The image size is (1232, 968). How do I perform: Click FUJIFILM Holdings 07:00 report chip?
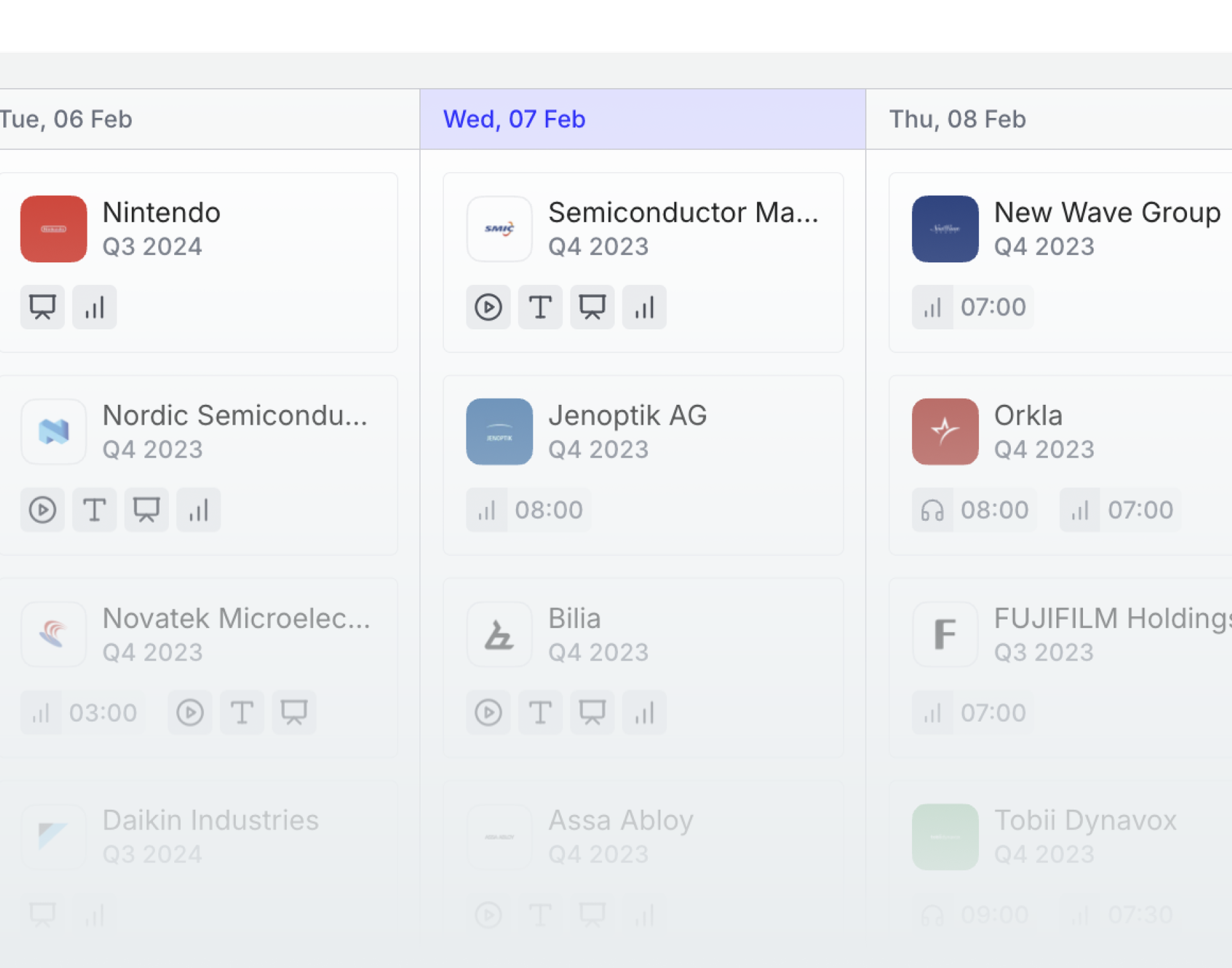click(973, 713)
